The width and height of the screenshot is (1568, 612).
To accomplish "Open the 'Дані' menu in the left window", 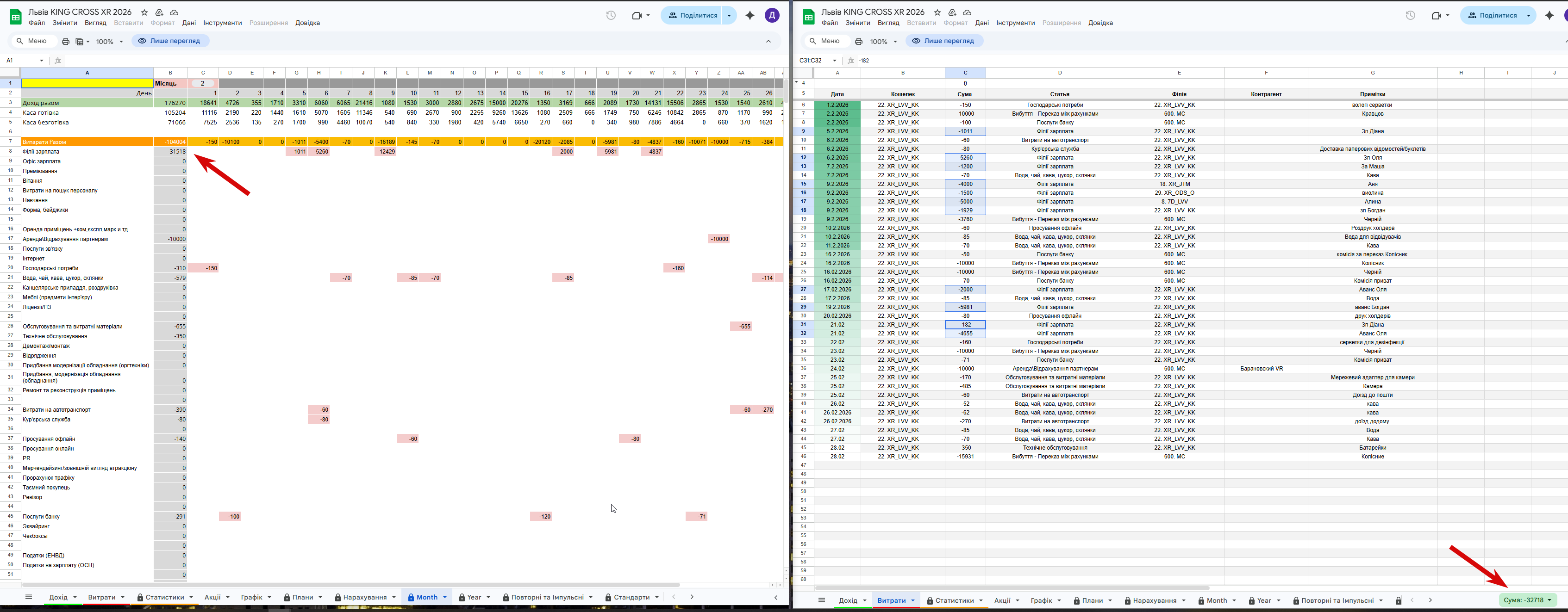I will coord(189,23).
